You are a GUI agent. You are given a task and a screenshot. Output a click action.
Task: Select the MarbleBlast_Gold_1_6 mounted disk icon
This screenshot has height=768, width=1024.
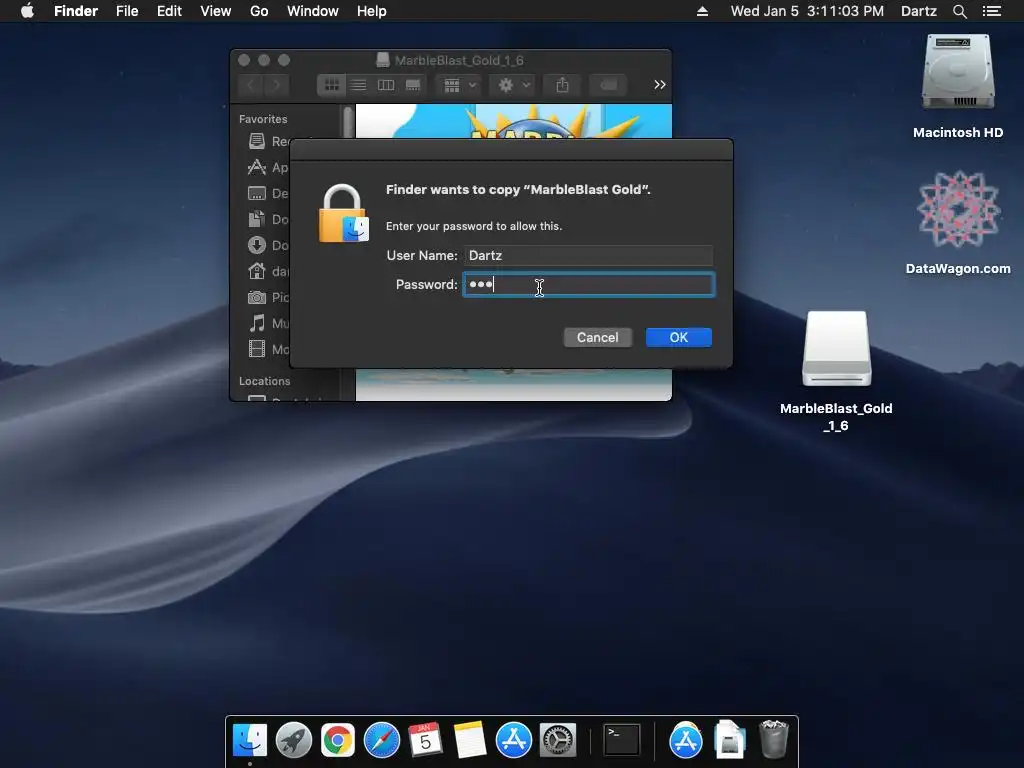837,349
